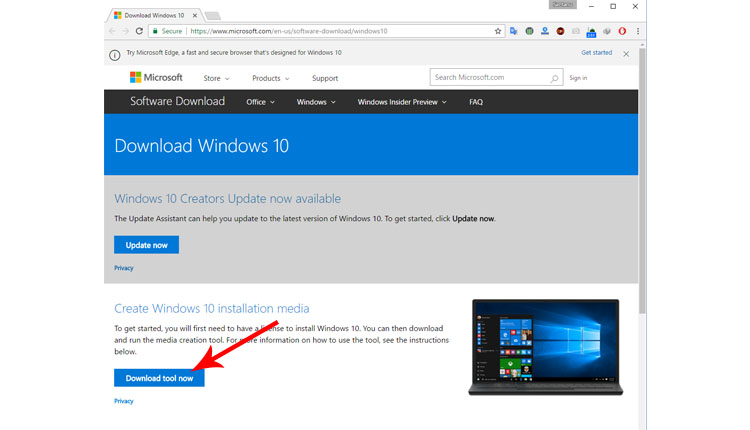The height and width of the screenshot is (430, 750).
Task: Click the Update now button
Action: 146,245
